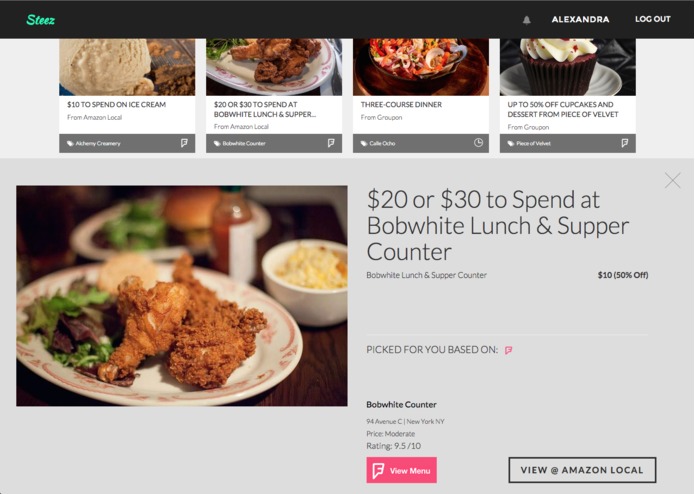Click the large fried chicken photo
This screenshot has height=494, width=695.
(x=182, y=296)
